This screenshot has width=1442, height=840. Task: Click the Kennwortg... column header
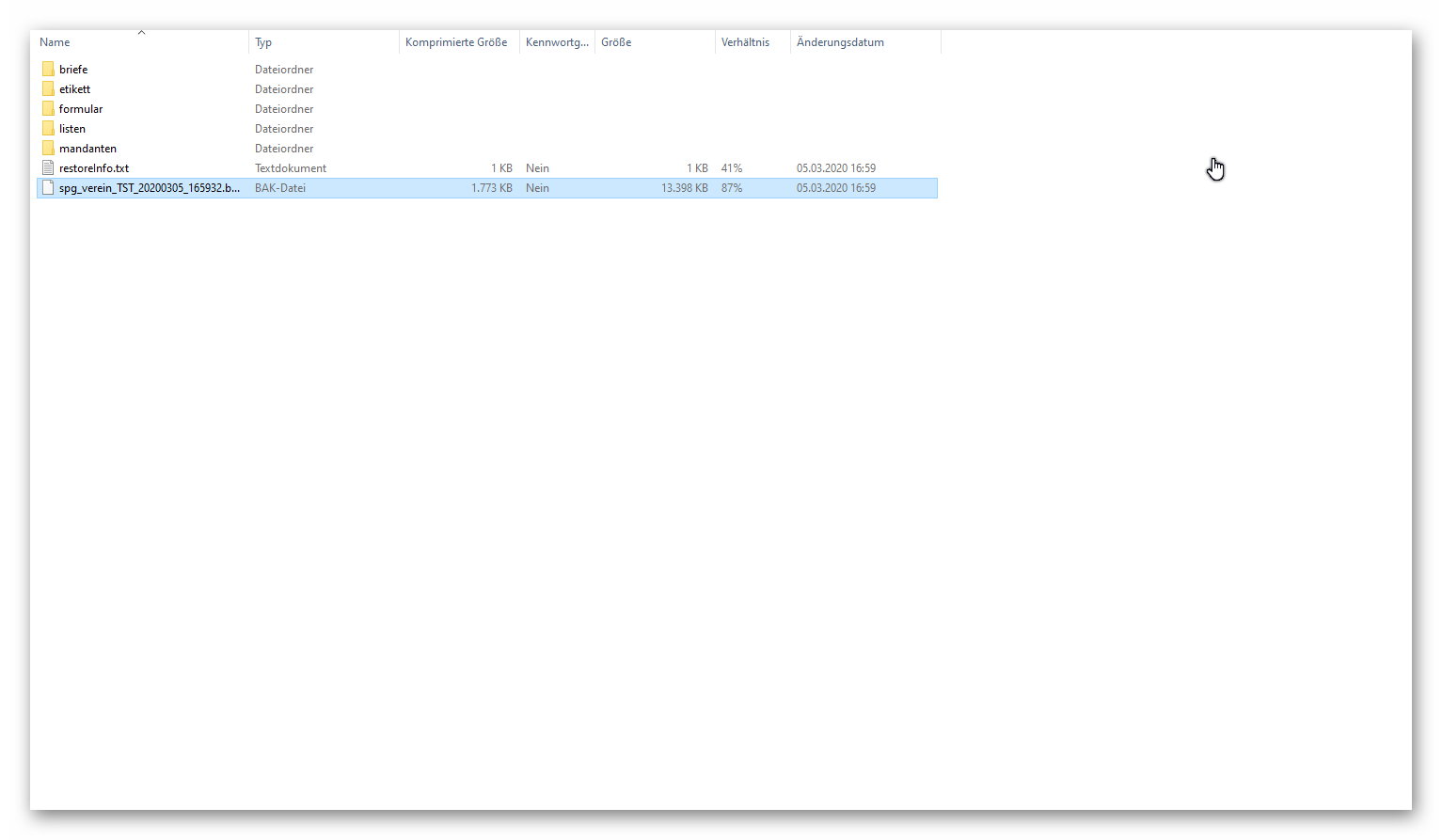pyautogui.click(x=557, y=42)
